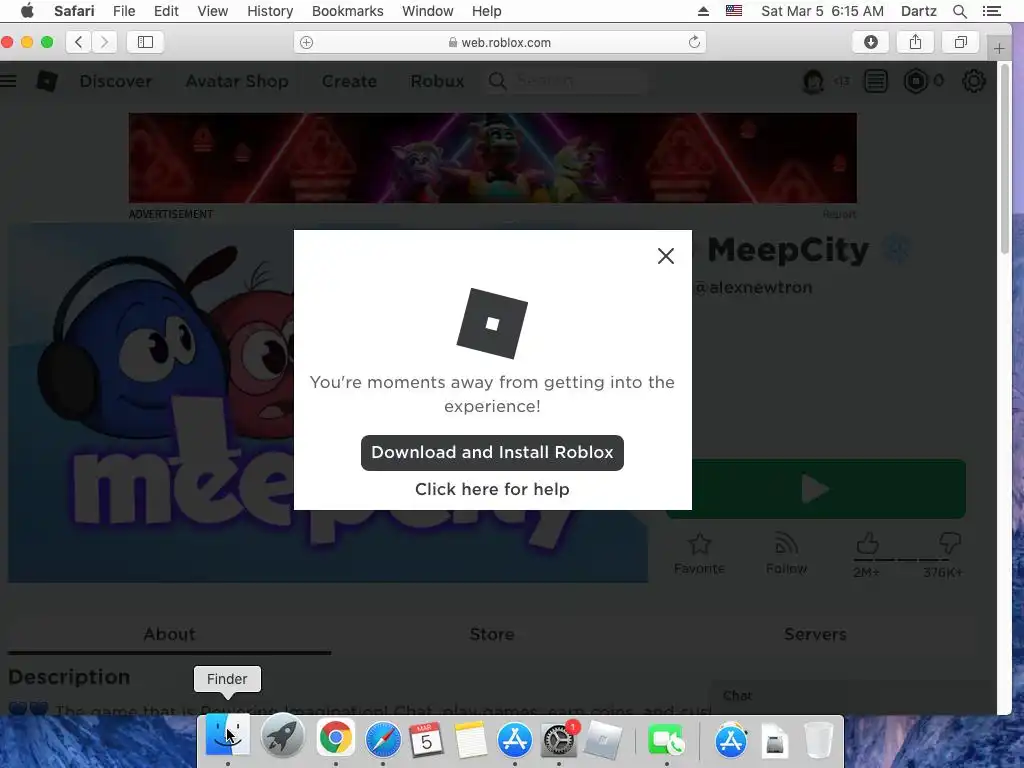
Task: Click the Roblox logo in the dialog
Action: 492,323
